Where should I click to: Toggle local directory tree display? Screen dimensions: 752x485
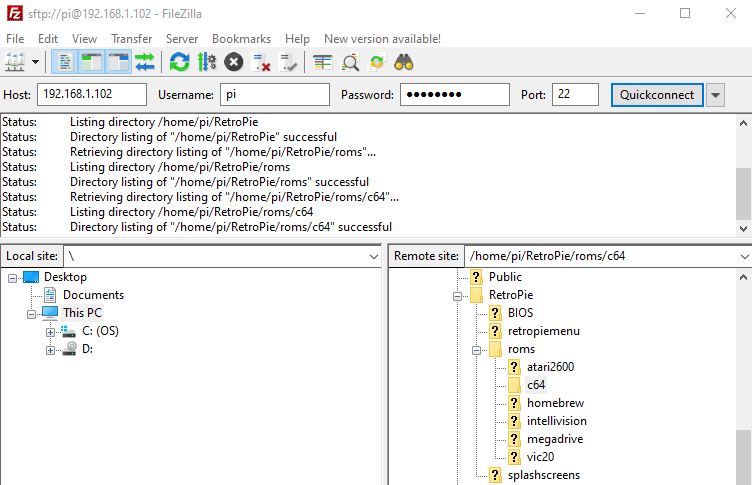(92, 62)
